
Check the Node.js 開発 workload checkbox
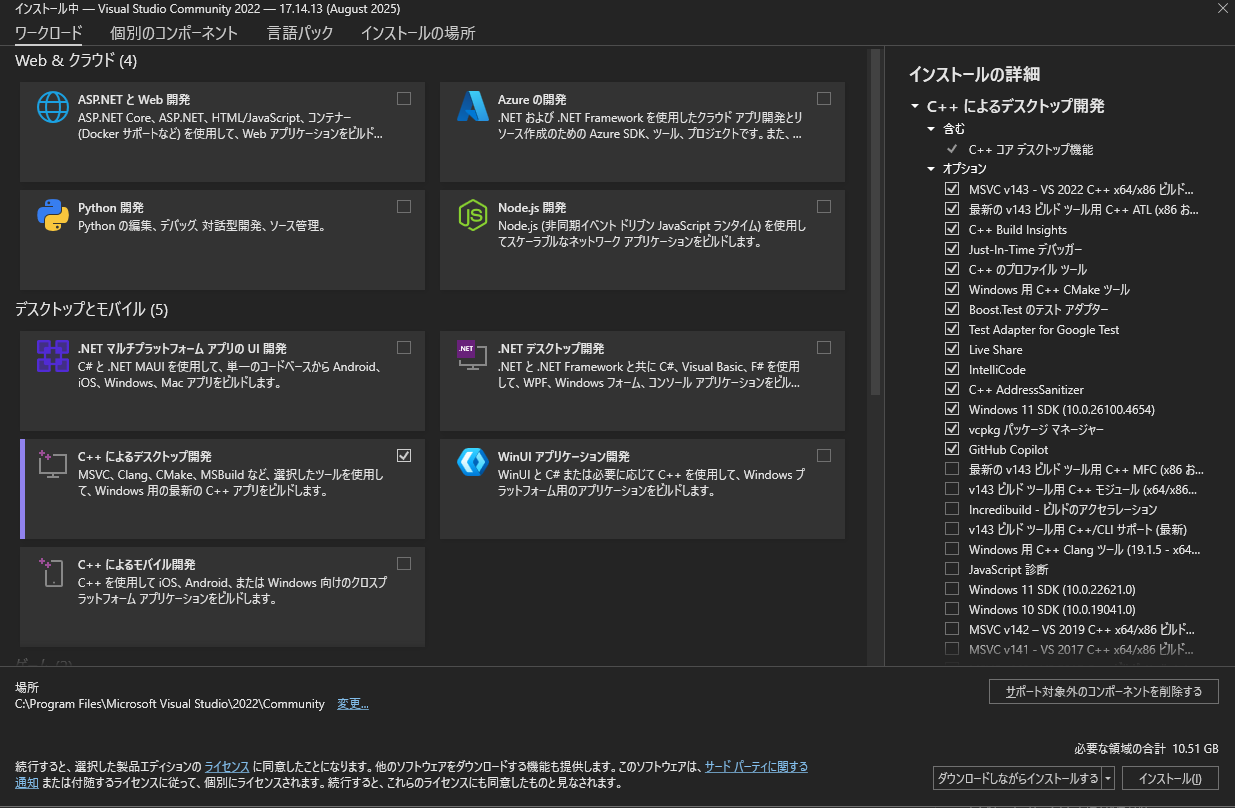[x=824, y=206]
